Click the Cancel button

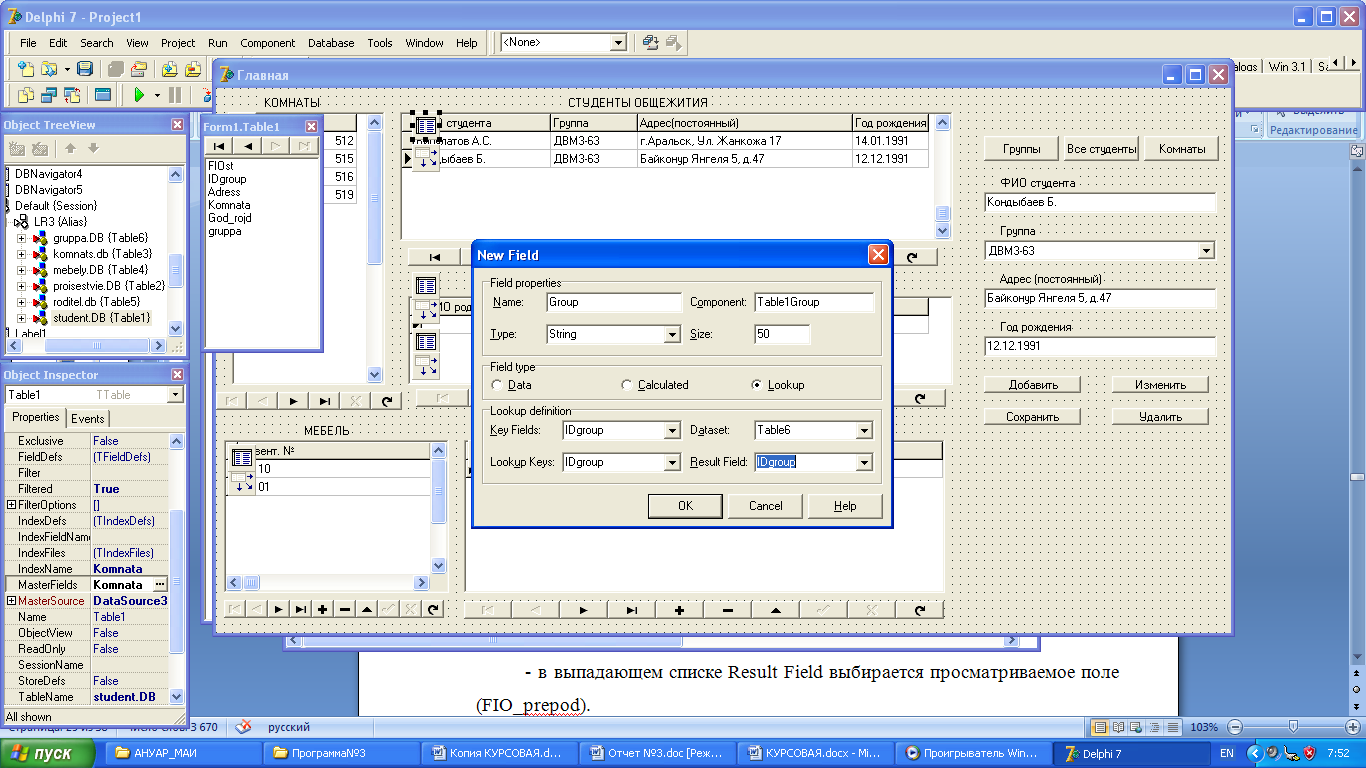click(765, 506)
